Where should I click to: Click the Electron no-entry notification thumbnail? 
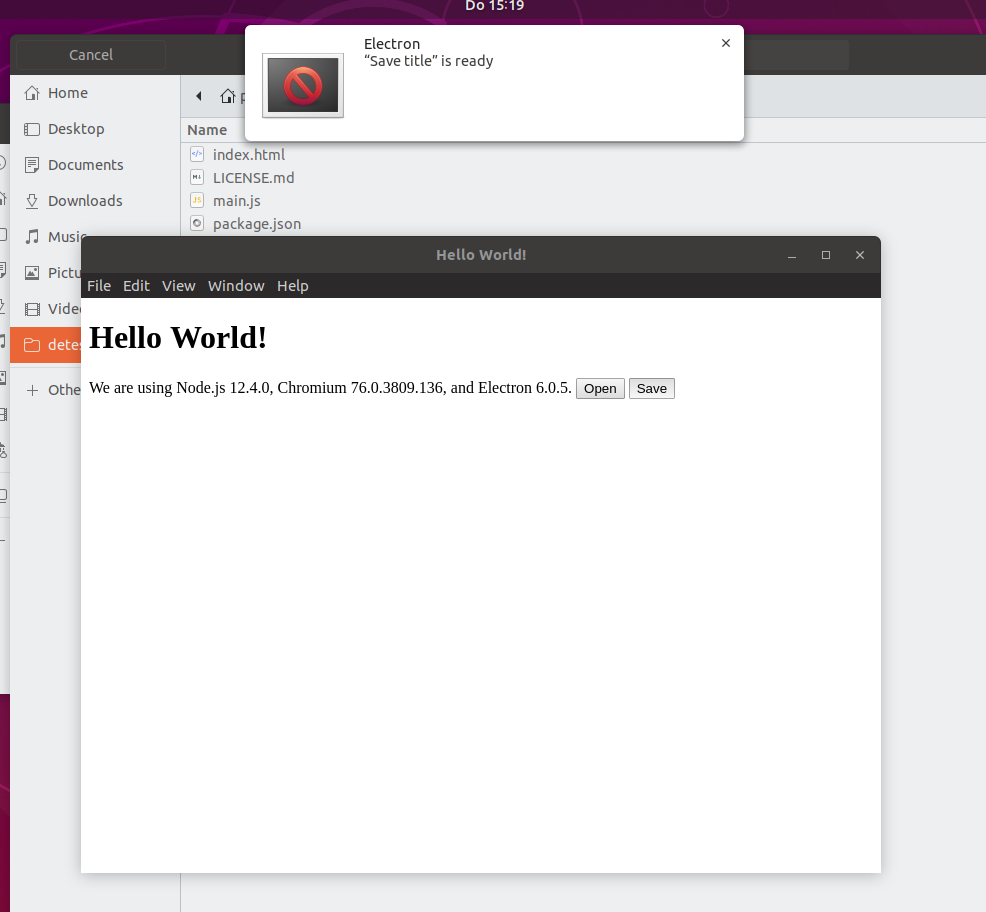(x=302, y=87)
